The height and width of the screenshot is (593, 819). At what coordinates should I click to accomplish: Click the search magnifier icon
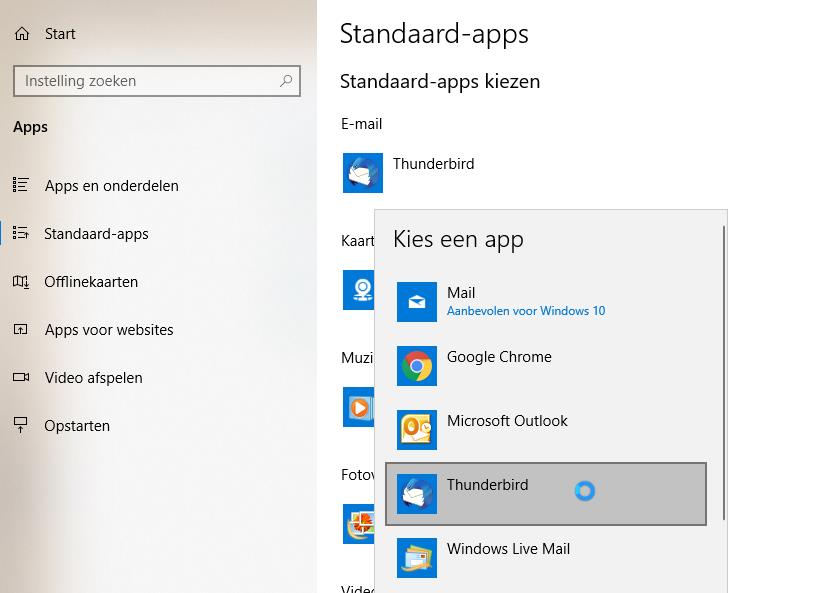pos(287,81)
